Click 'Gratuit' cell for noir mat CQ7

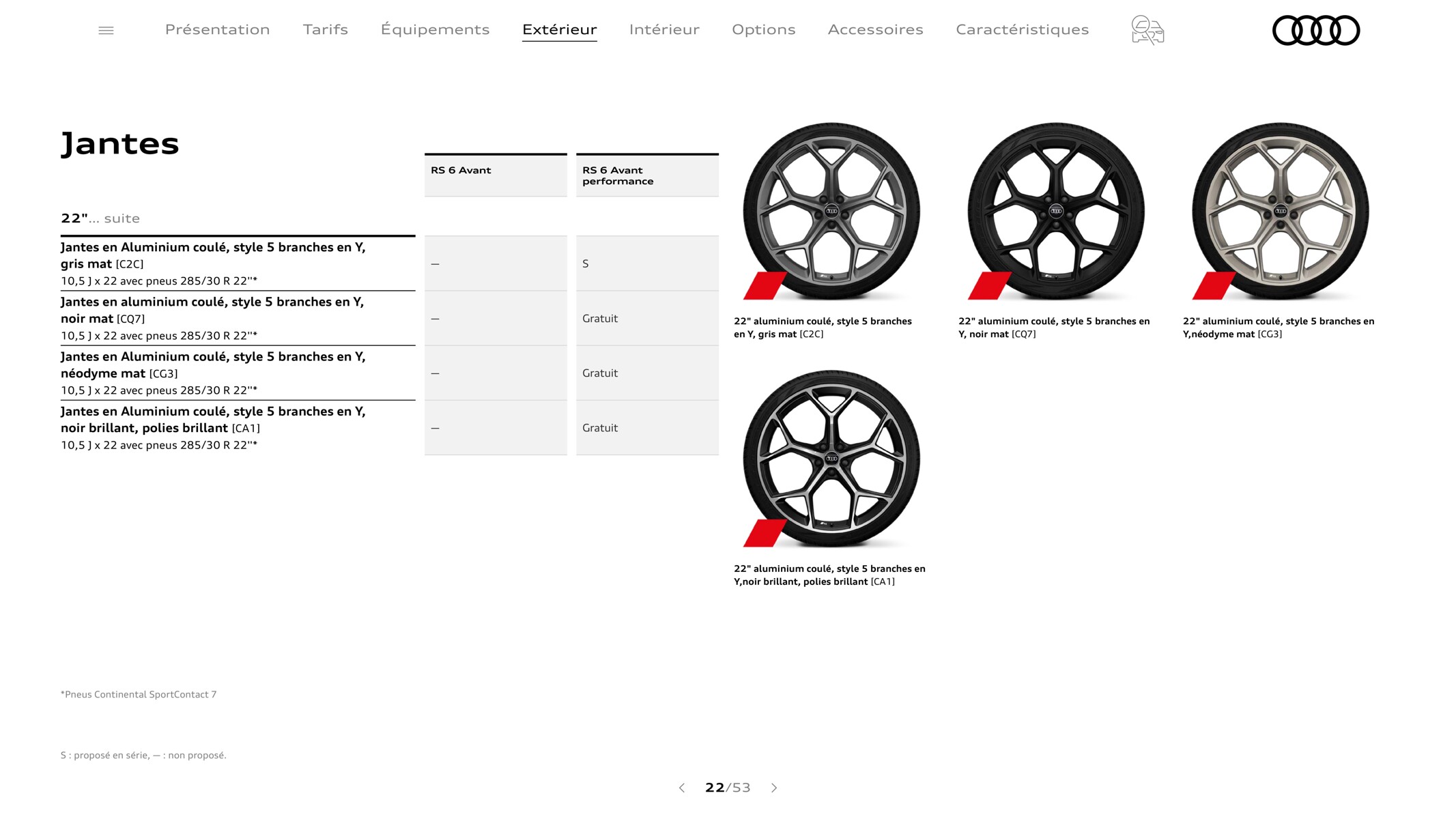coord(647,318)
